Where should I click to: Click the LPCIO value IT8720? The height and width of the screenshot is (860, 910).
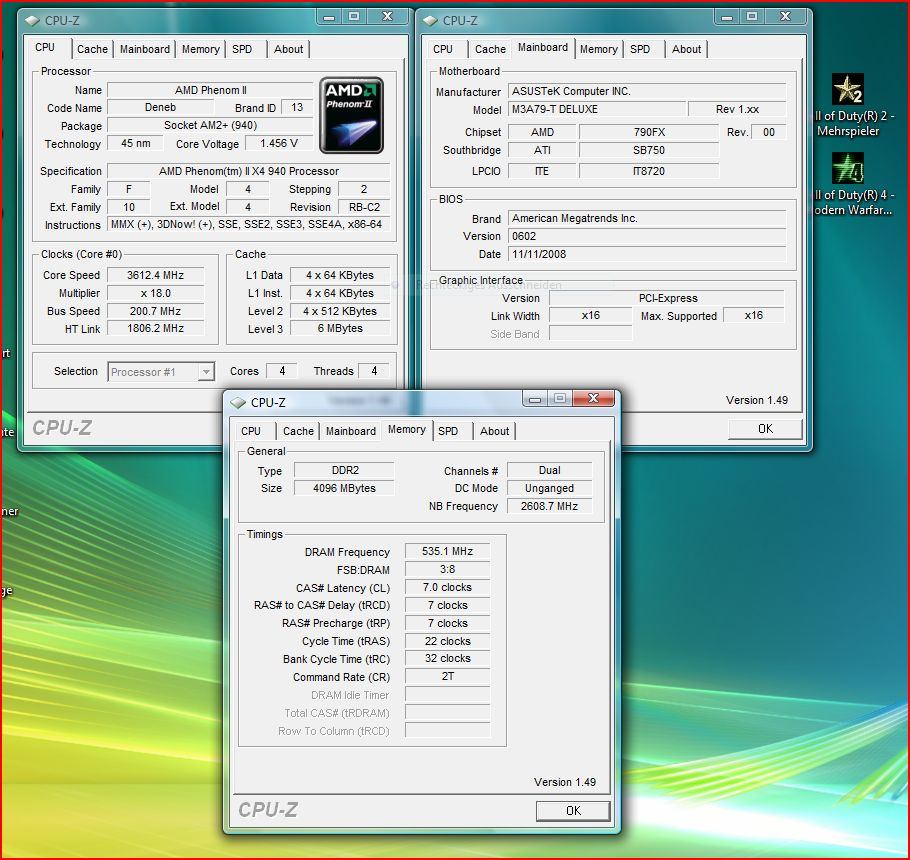tap(649, 171)
